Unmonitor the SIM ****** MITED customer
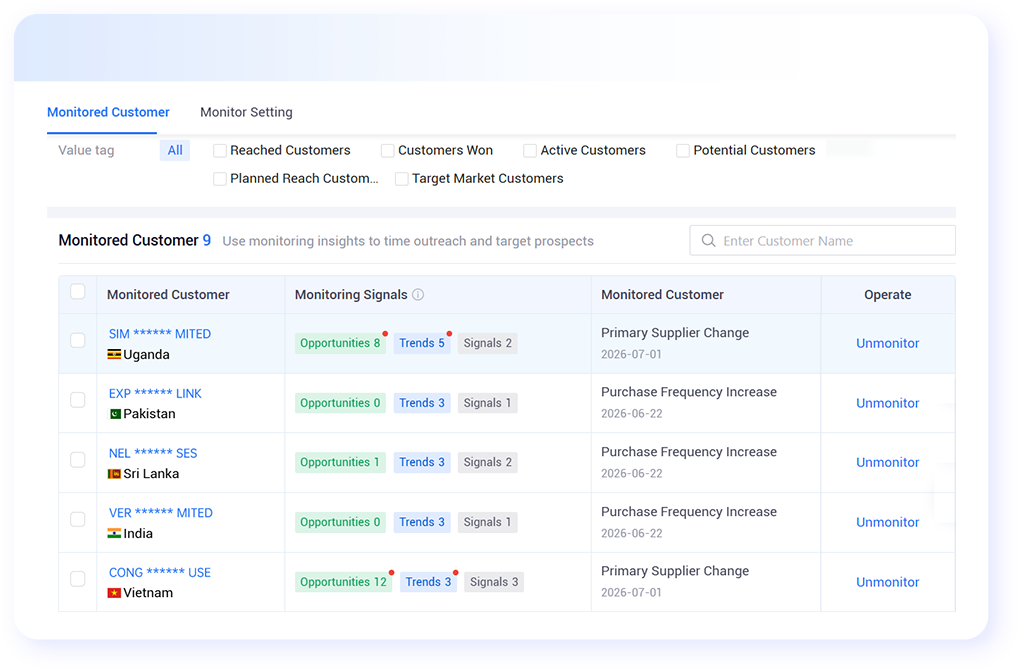1022x672 pixels. click(887, 343)
